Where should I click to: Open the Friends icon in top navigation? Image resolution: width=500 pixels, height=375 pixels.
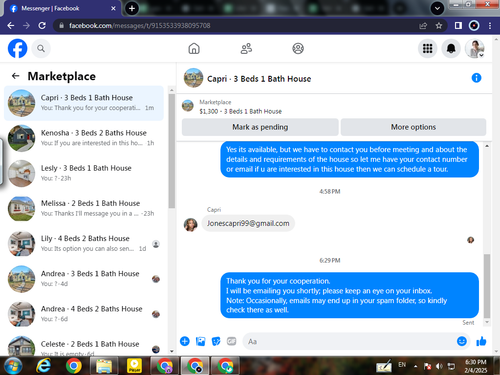coord(246,49)
